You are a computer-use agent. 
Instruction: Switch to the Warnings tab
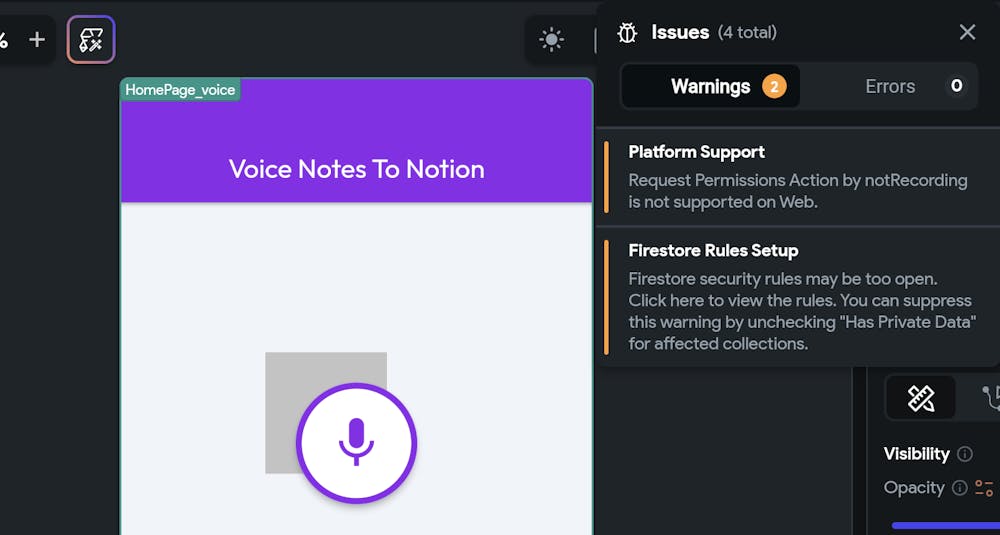pyautogui.click(x=710, y=86)
